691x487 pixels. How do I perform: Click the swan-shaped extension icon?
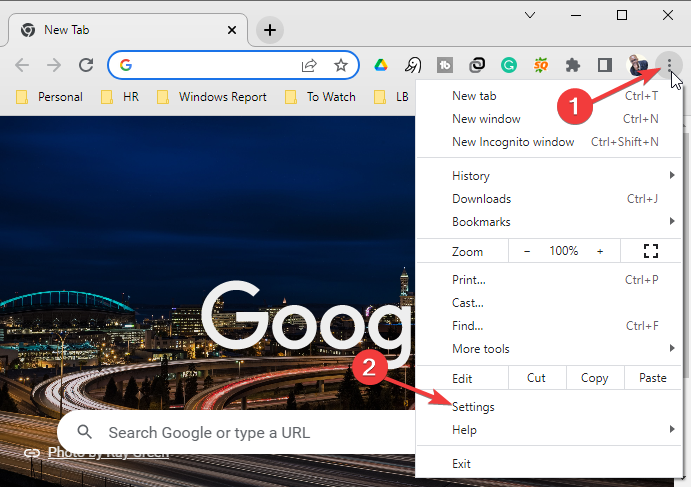pyautogui.click(x=413, y=66)
